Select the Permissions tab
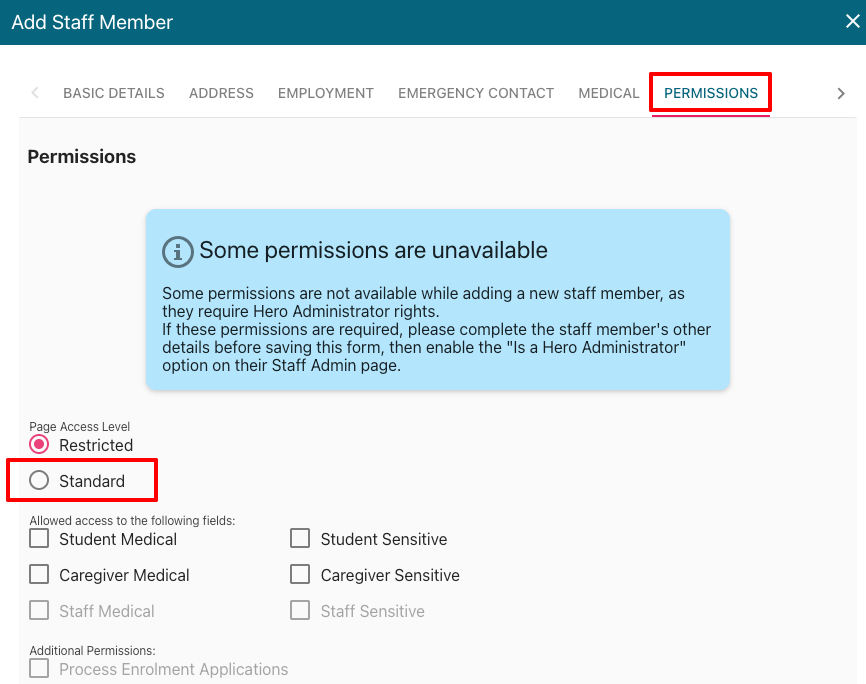The height and width of the screenshot is (684, 866). coord(711,93)
